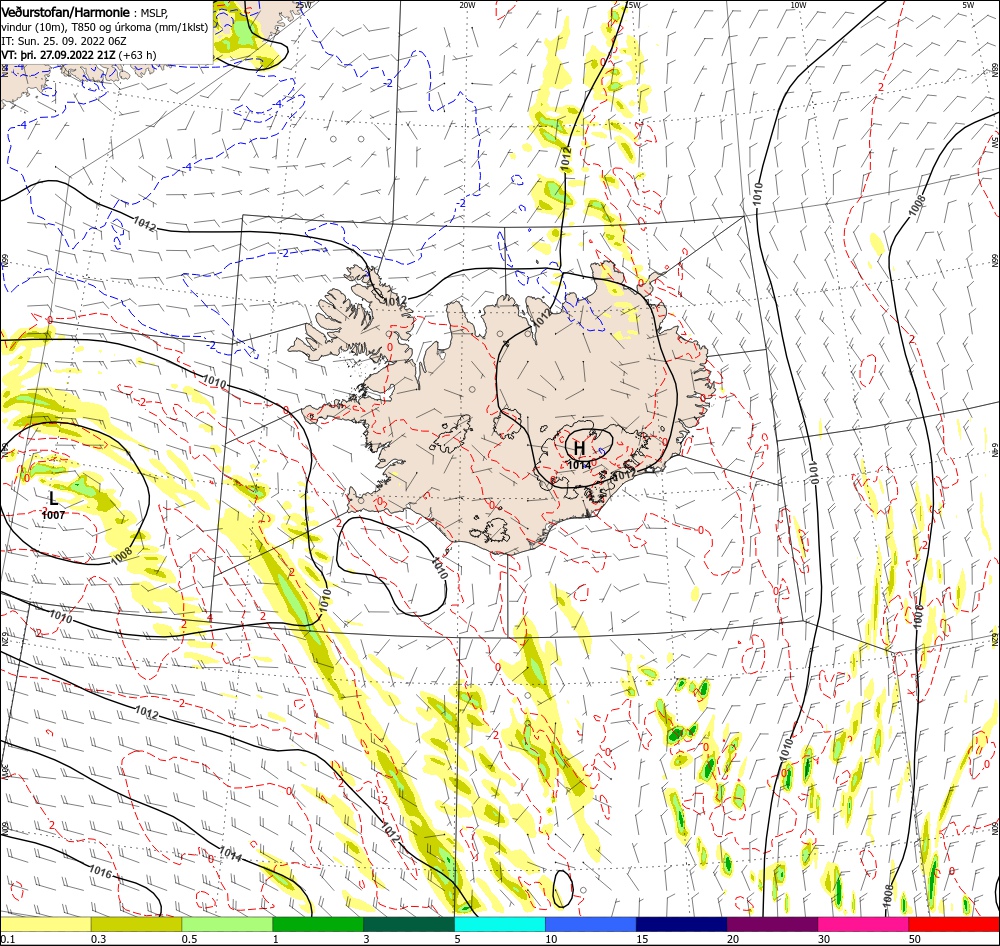1000x946 pixels.
Task: Click the 'VT: þri. 27.09.2022 21Z (+63 h)' line
Action: [78, 55]
